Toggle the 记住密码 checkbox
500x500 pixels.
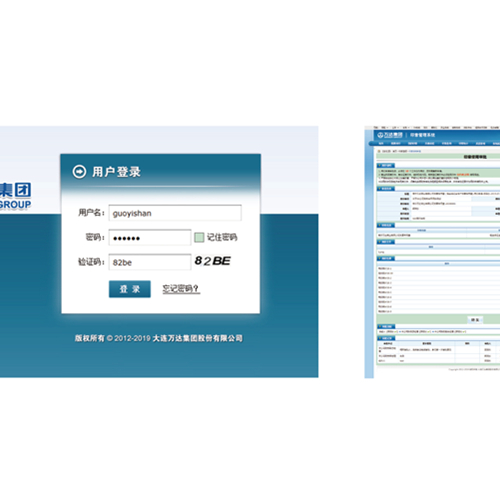pos(199,237)
